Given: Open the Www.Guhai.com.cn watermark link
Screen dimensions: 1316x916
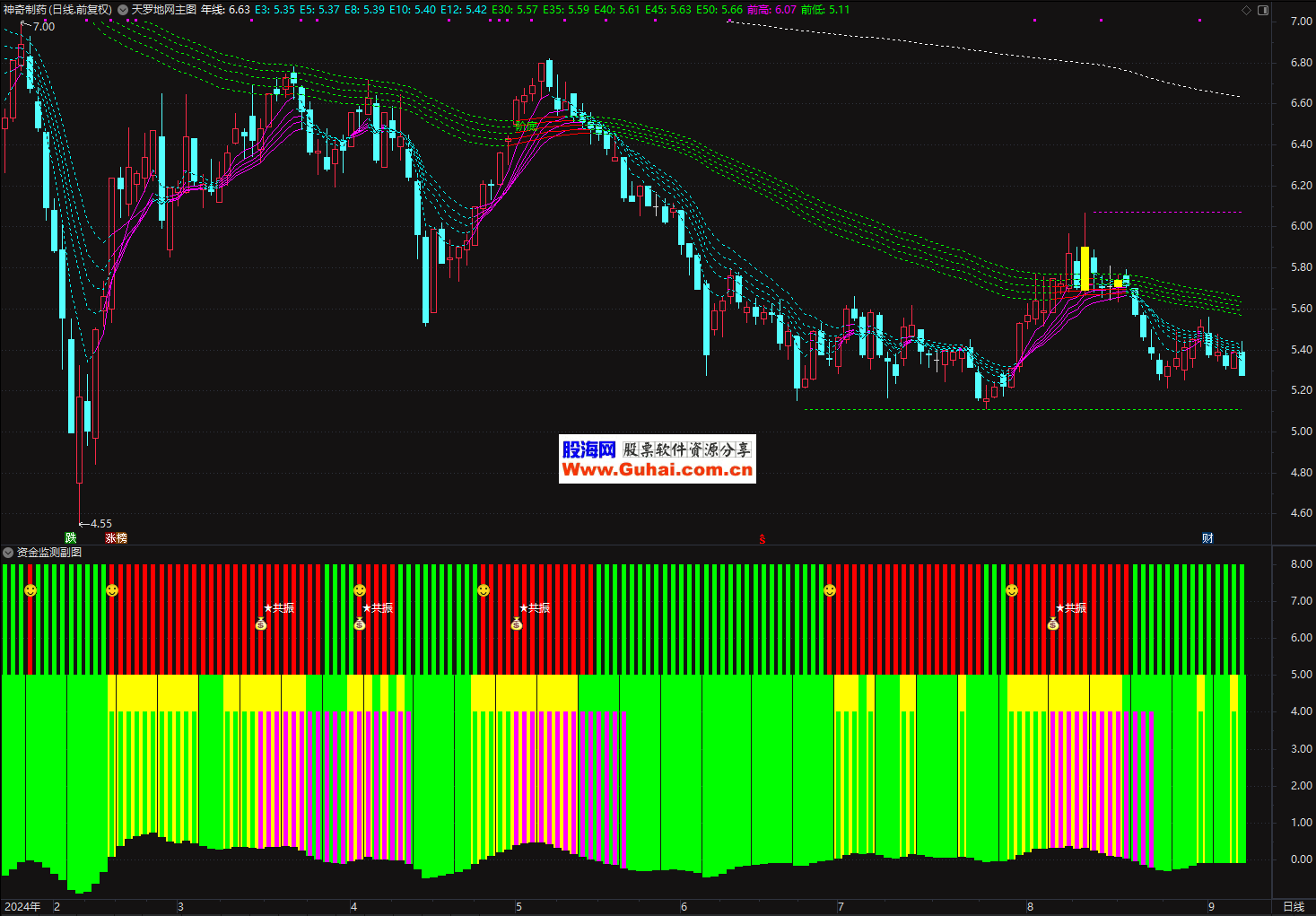Looking at the screenshot, I should pos(657,470).
